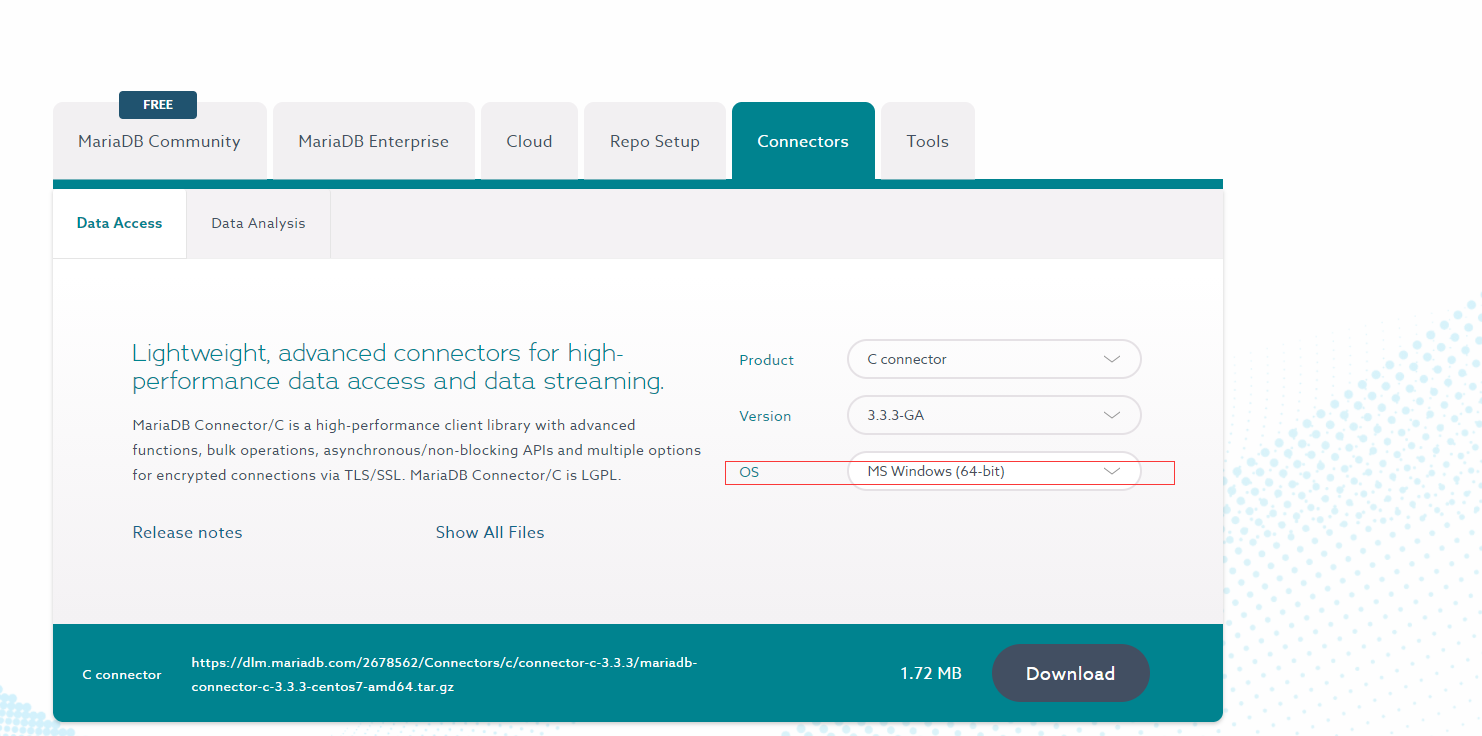Open the Cloud tab
Viewport: 1482px width, 736px height.
pyautogui.click(x=529, y=141)
